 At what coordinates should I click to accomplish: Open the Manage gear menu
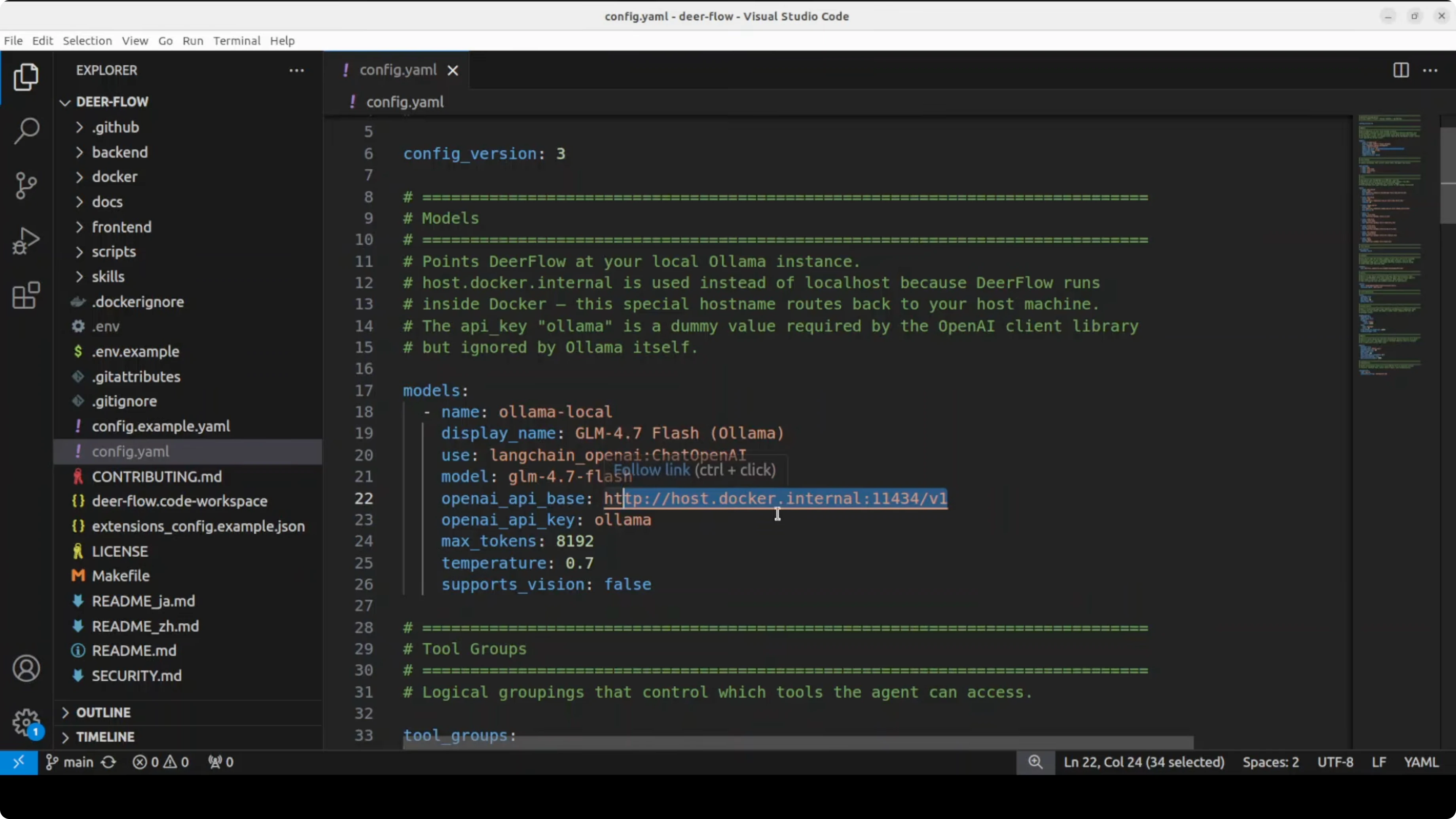click(x=26, y=722)
